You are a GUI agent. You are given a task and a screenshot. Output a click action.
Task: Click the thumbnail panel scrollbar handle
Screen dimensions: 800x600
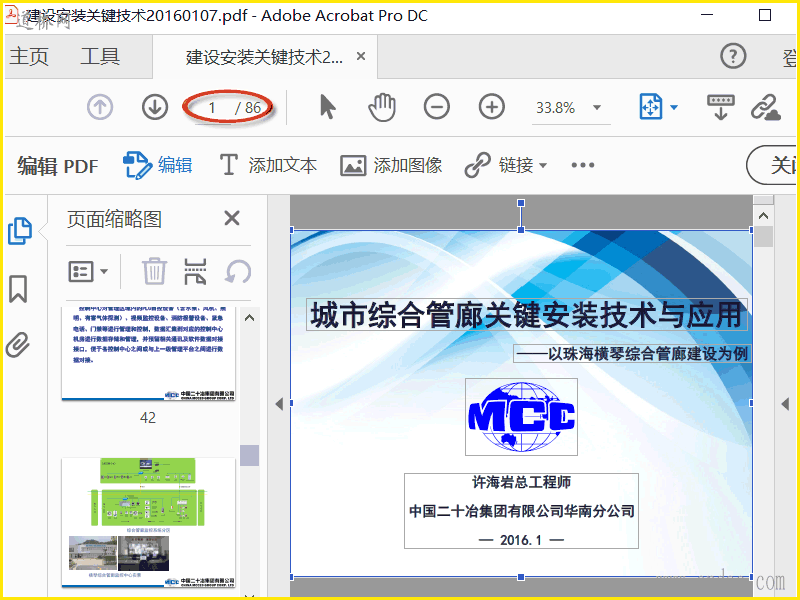tap(249, 455)
